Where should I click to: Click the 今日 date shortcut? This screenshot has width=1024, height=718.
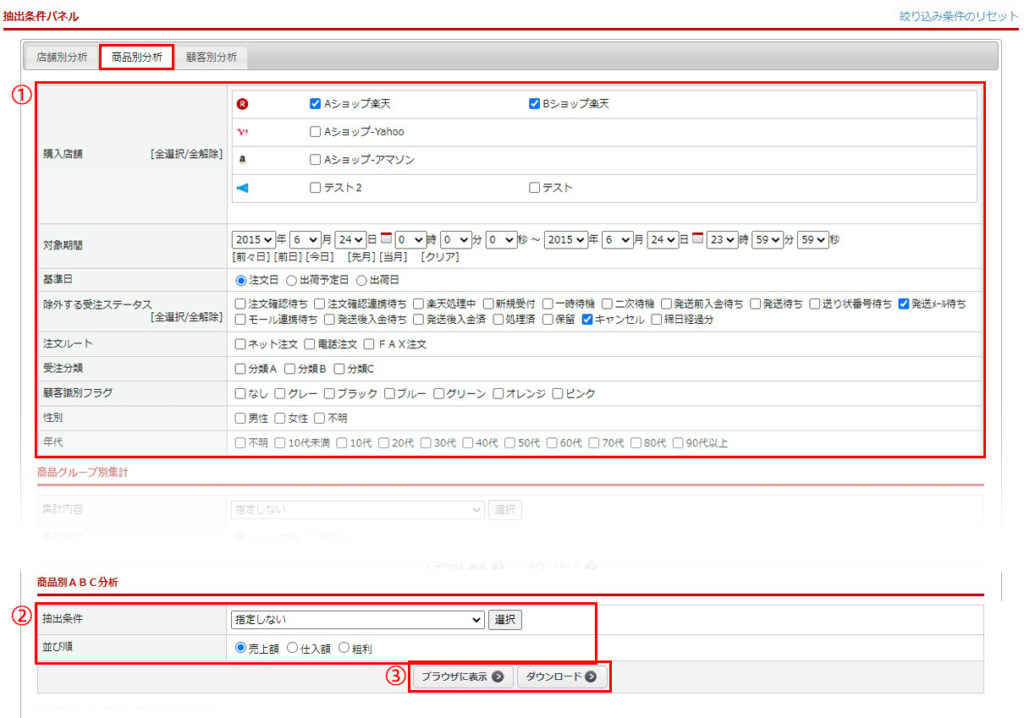pyautogui.click(x=319, y=257)
